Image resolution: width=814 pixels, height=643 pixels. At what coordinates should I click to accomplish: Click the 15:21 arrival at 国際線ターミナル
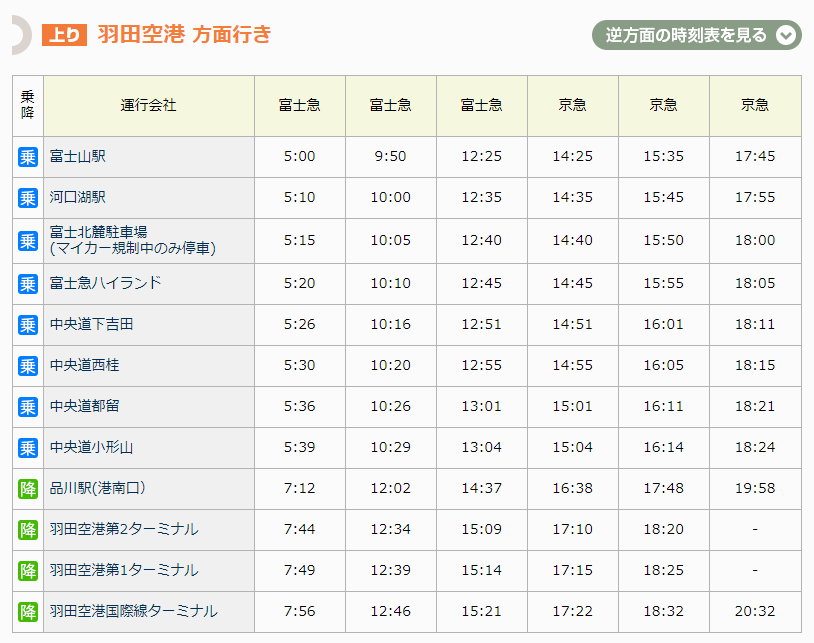coord(482,611)
